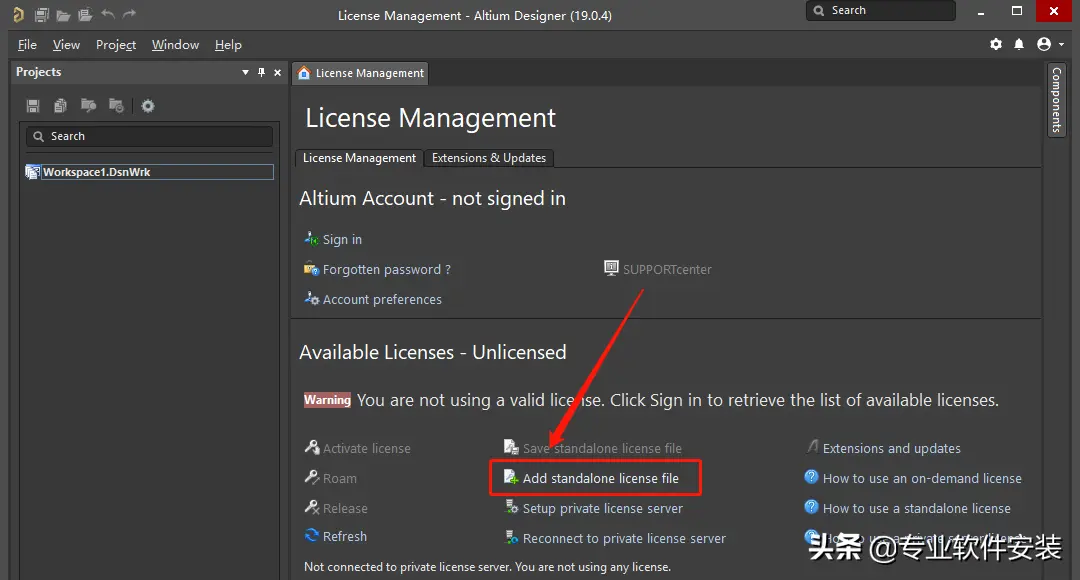Image resolution: width=1080 pixels, height=580 pixels.
Task: Click the on-demand license help icon
Action: pyautogui.click(x=811, y=477)
